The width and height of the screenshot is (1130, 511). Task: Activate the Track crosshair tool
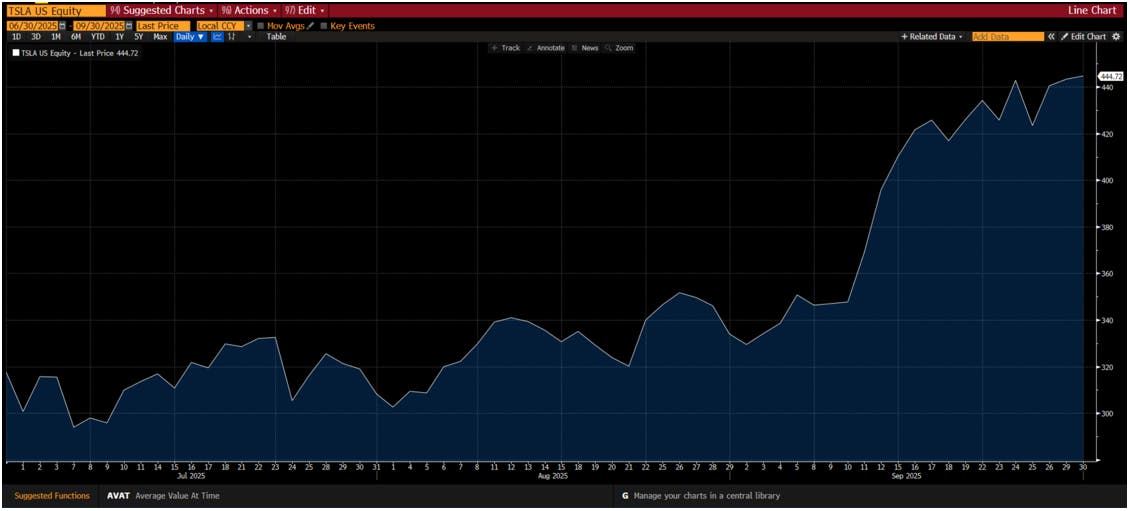(505, 48)
